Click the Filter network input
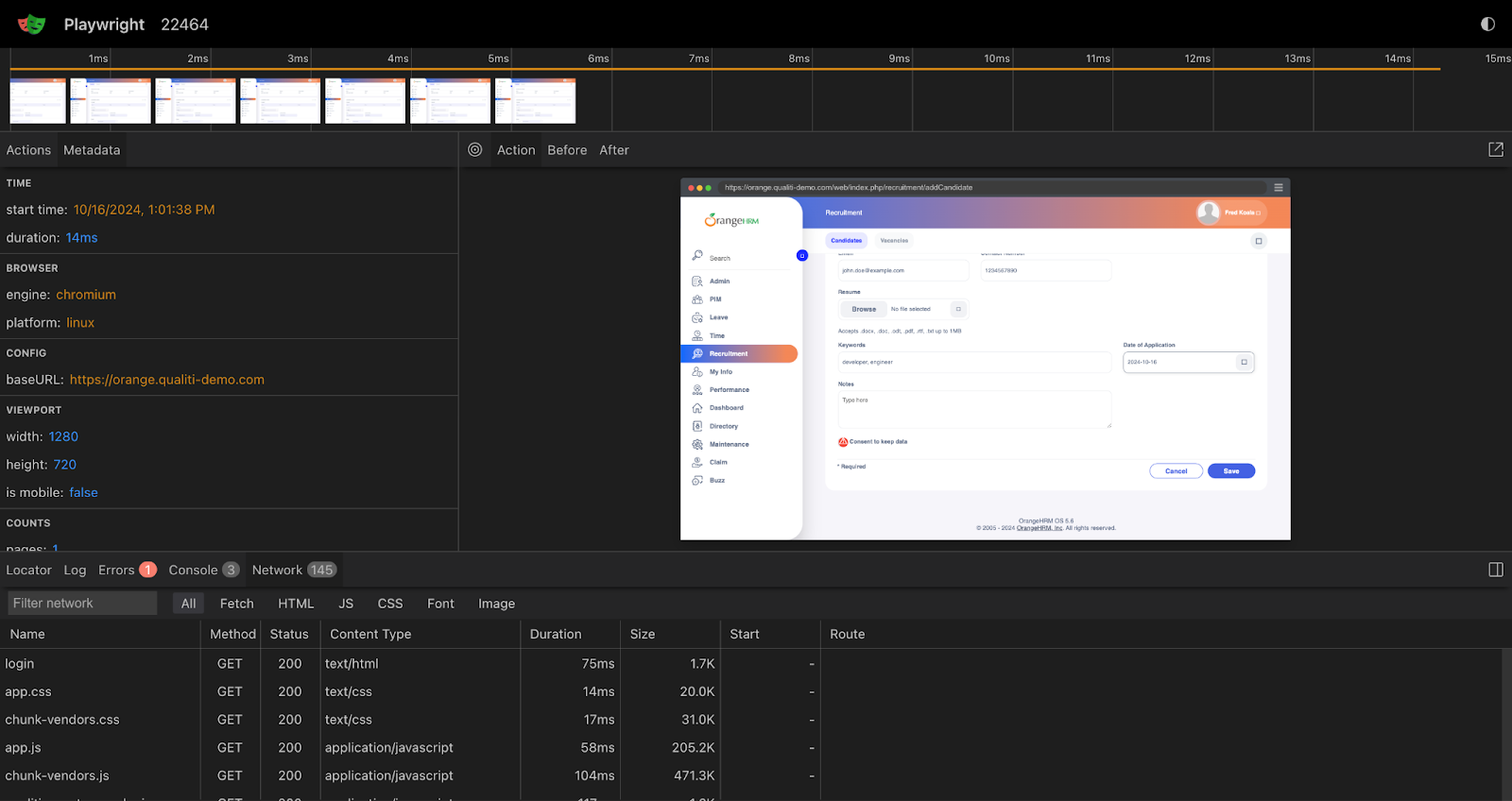The width and height of the screenshot is (1512, 801). [x=82, y=604]
